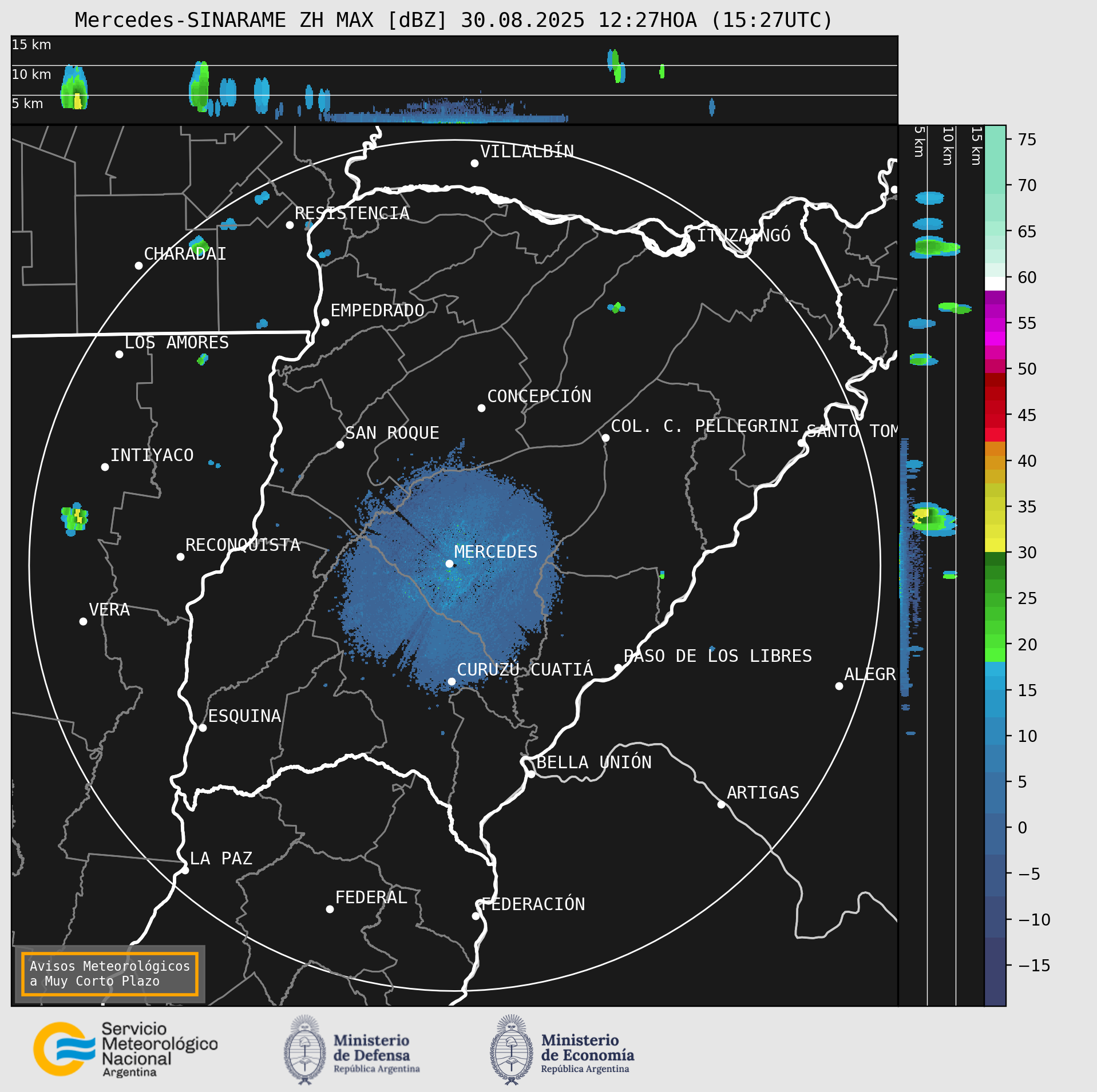Image resolution: width=1097 pixels, height=1092 pixels.
Task: Click the Servicio Meteorológico Nacional logo
Action: coord(126,1050)
